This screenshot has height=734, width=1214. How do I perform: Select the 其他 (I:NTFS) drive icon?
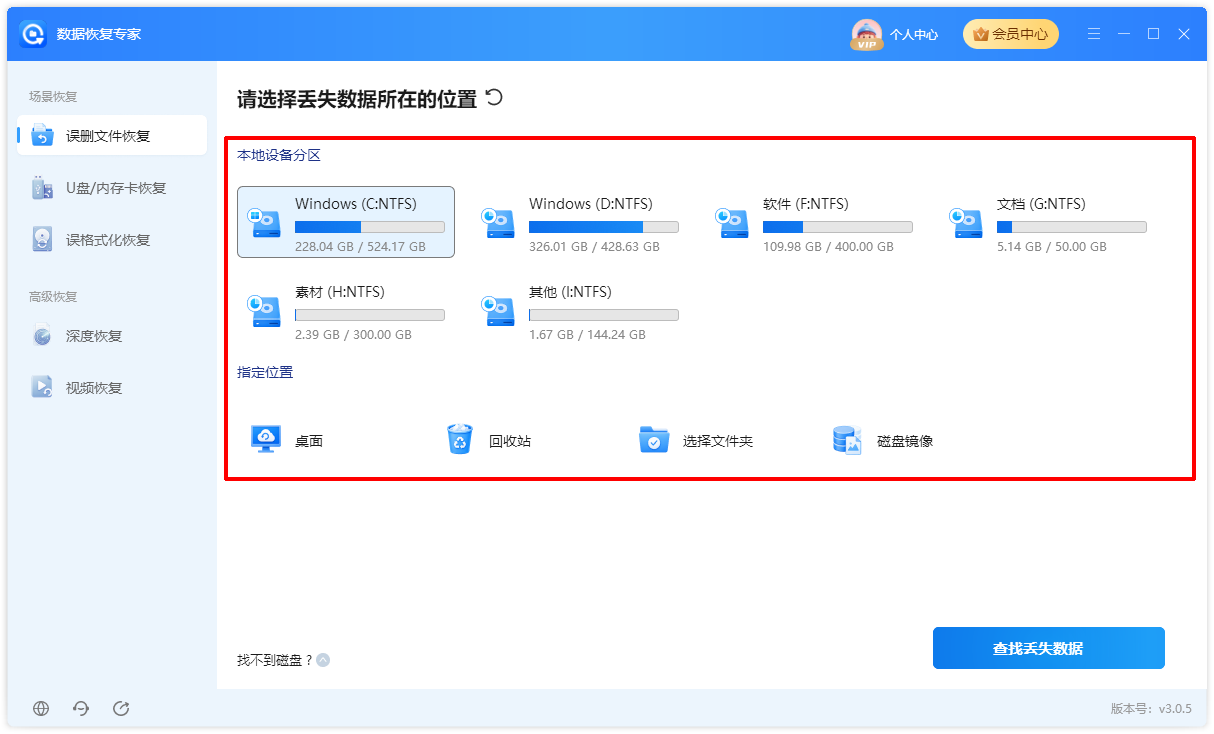click(x=500, y=311)
